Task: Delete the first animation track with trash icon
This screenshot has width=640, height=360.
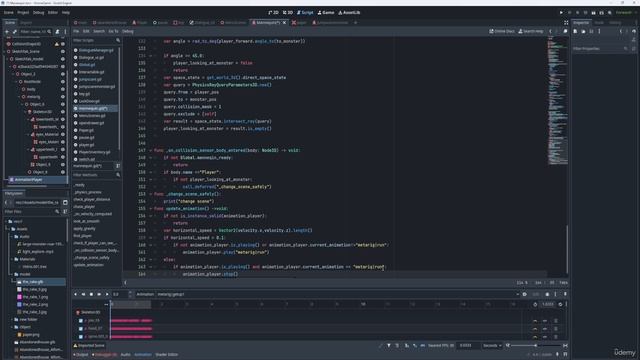Action: [556, 321]
